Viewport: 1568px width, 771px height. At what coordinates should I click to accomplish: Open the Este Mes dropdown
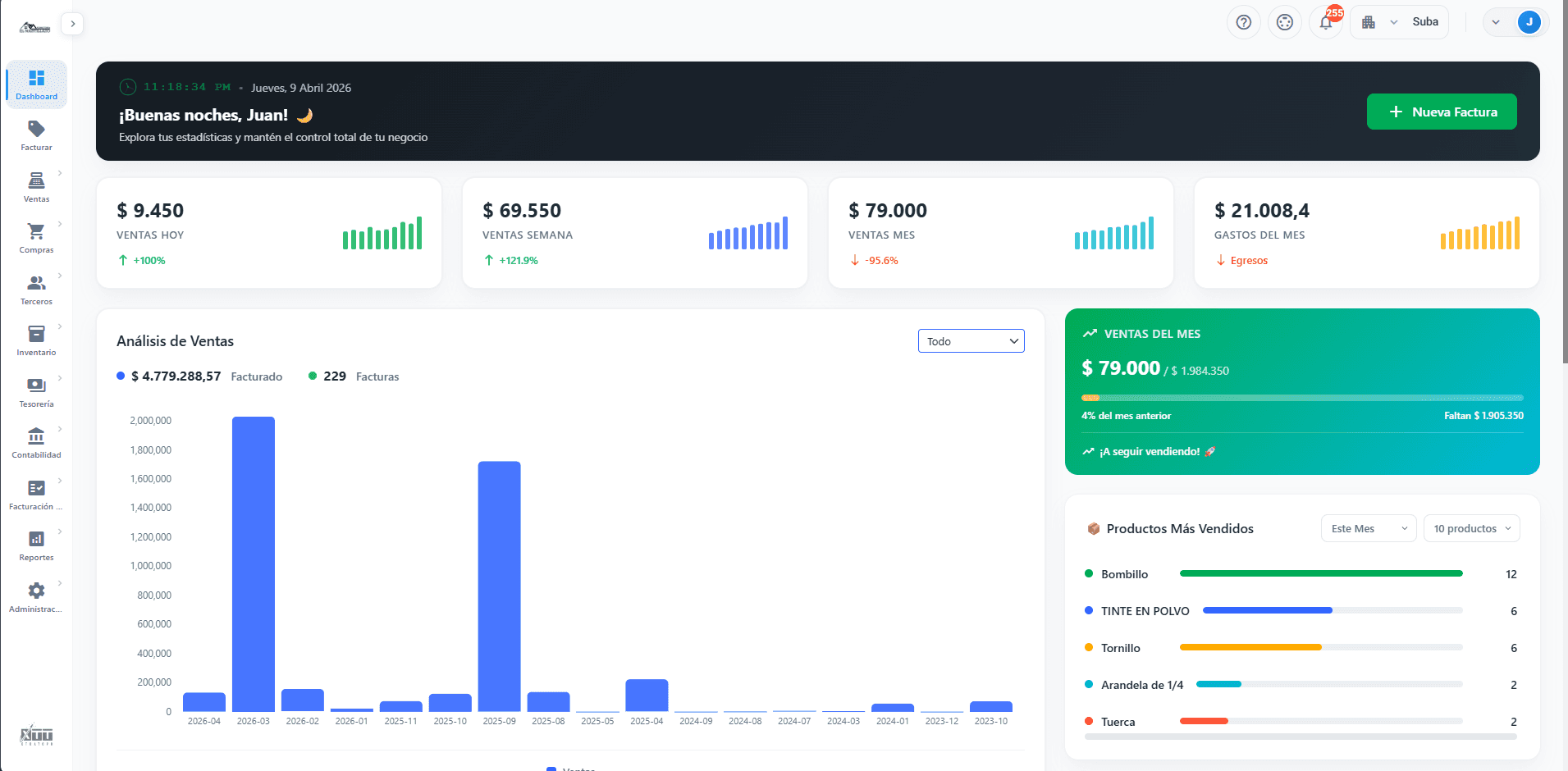[1369, 529]
